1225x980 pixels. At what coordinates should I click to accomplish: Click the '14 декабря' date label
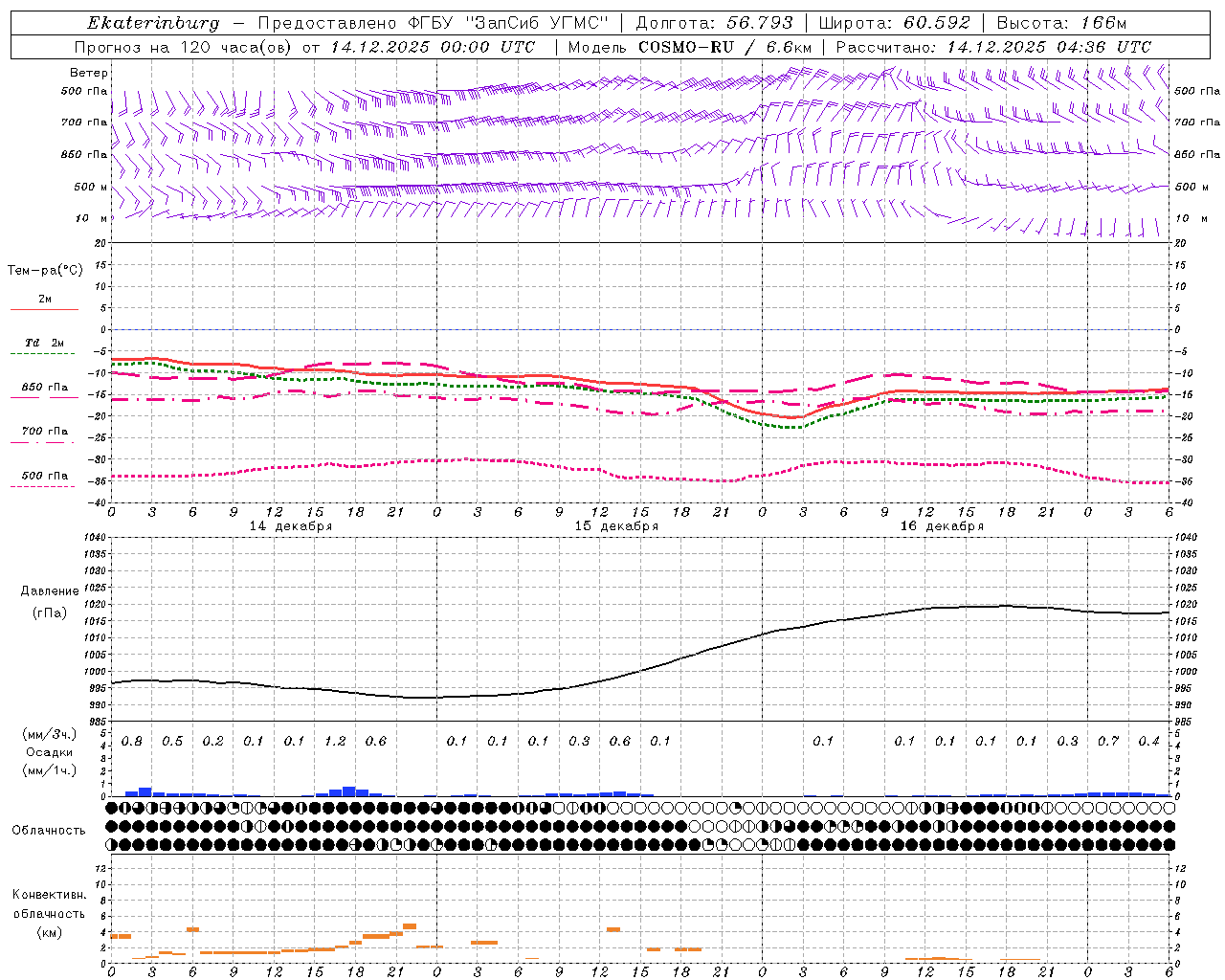(x=291, y=526)
